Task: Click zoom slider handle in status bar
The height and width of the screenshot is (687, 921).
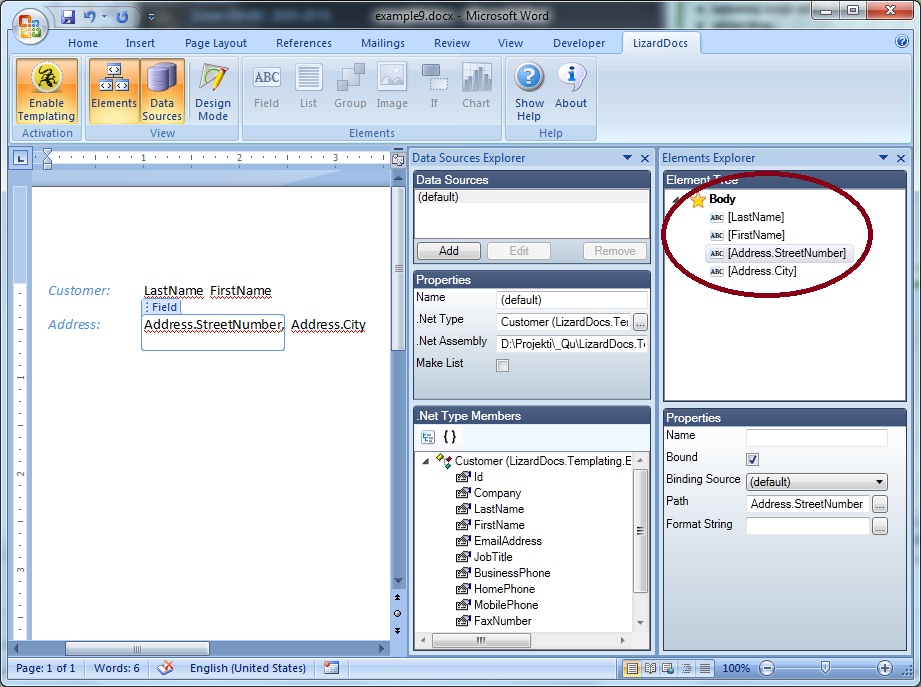Action: pos(825,668)
